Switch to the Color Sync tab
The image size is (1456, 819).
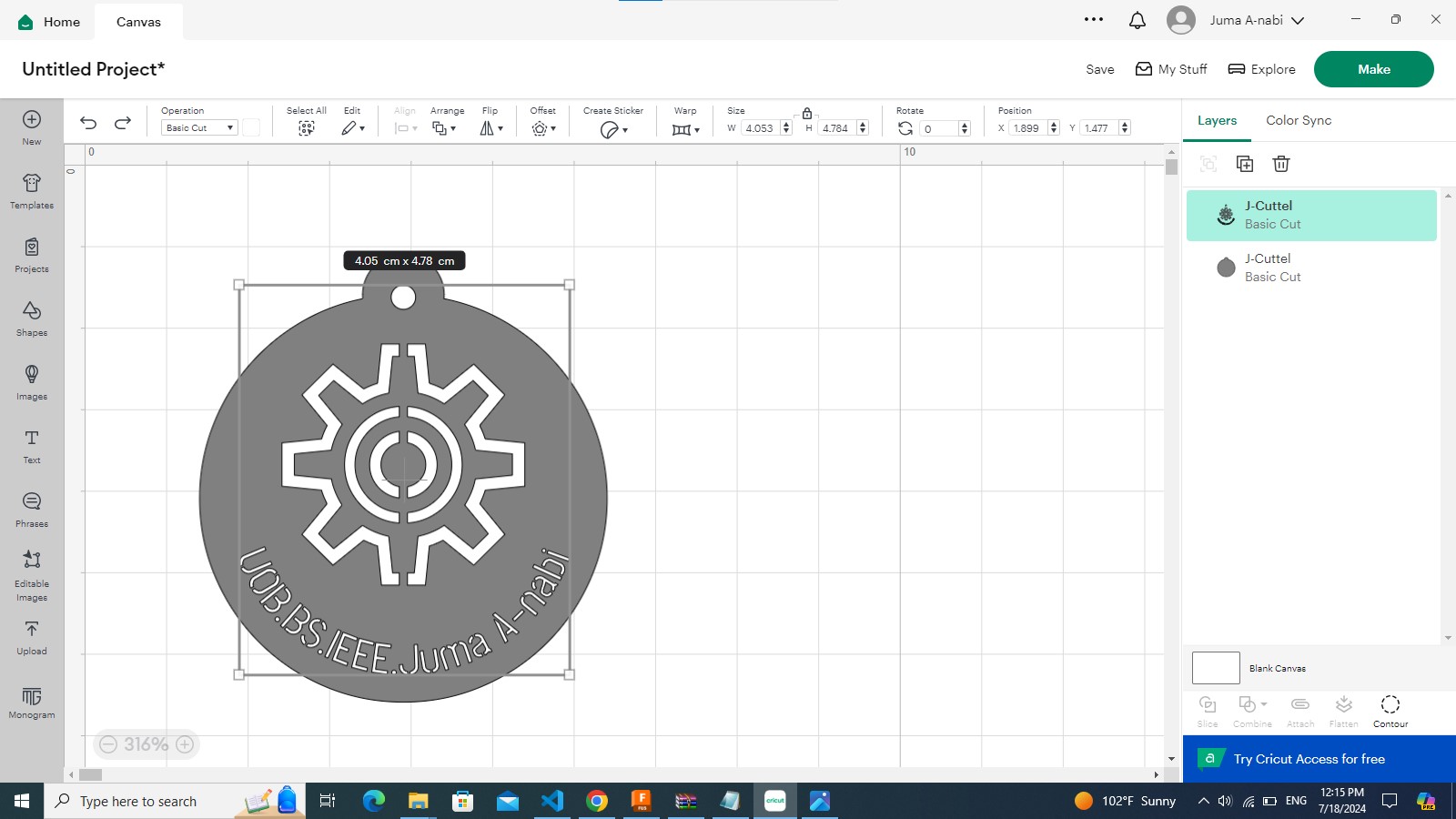[1299, 120]
